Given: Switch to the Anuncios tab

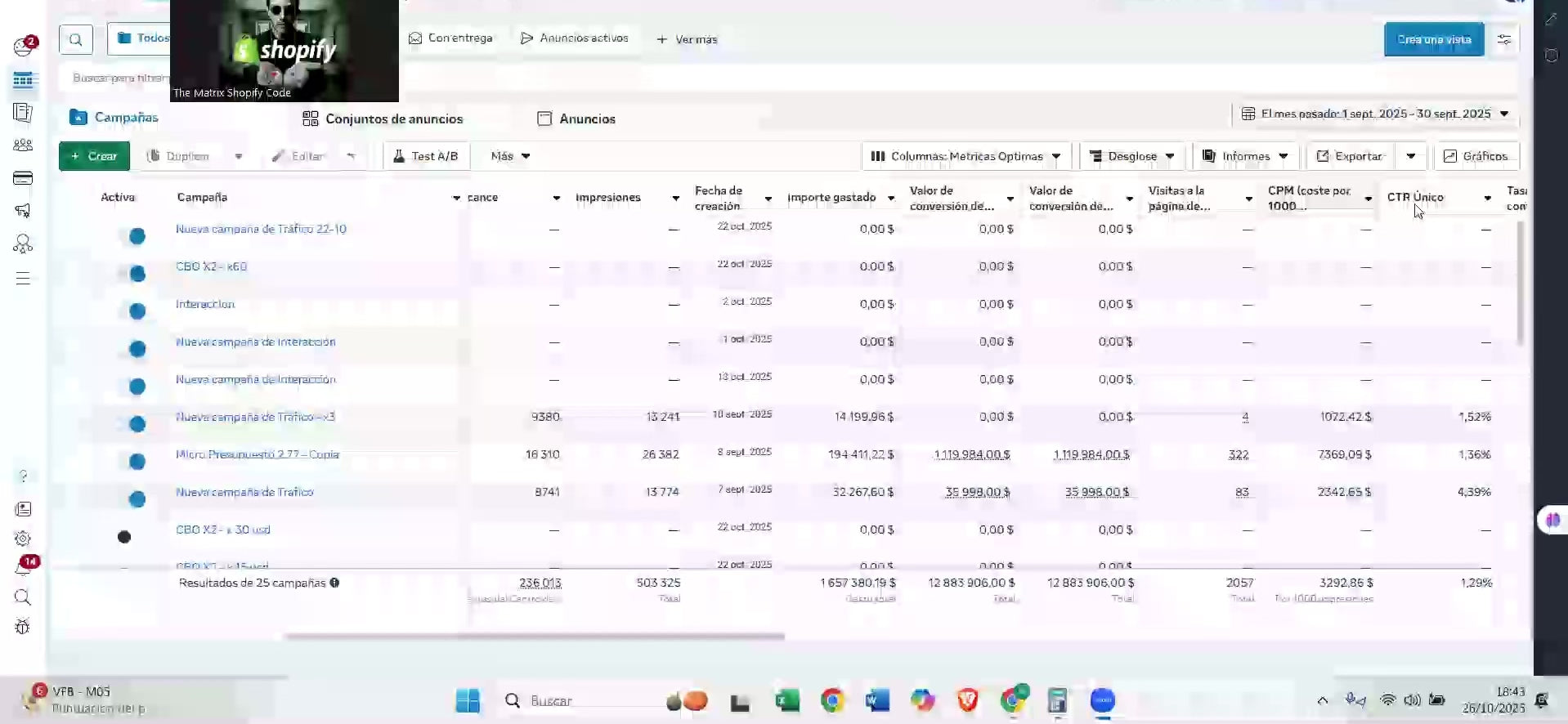Looking at the screenshot, I should click(576, 119).
